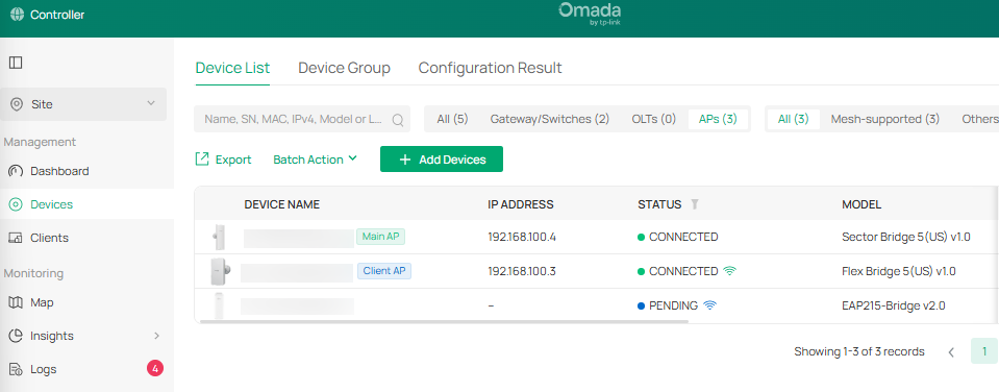Screen dimensions: 999x392
Task: Click IP address 192.168.100.3
Action: pos(522,272)
